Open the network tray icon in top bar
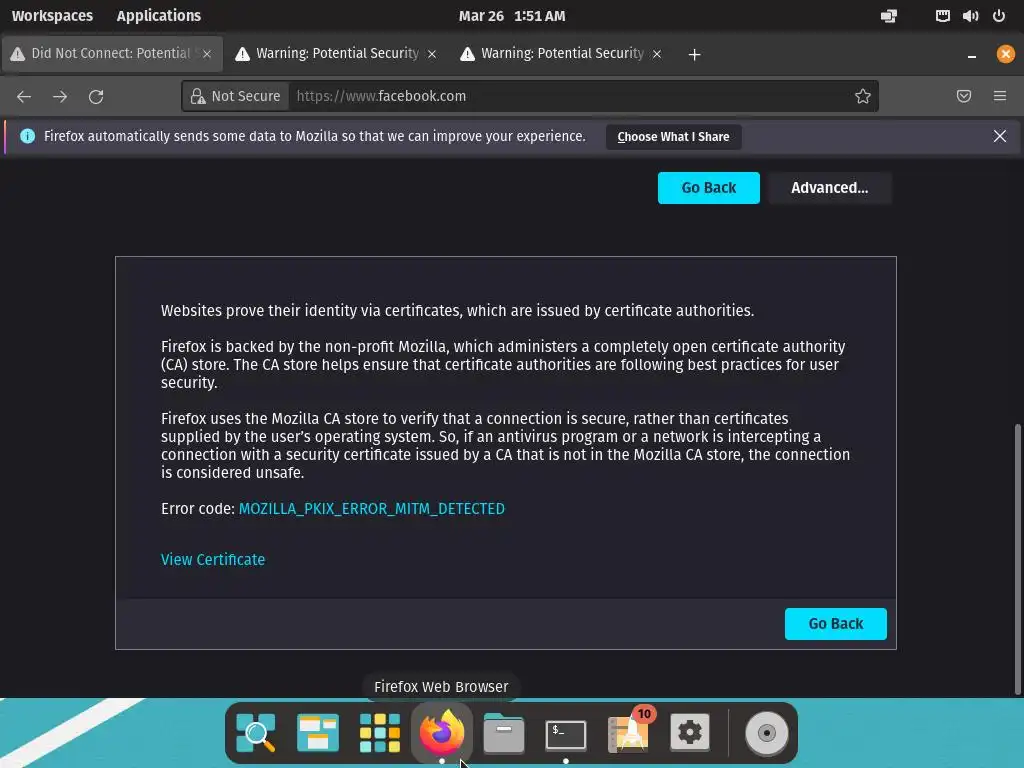The height and width of the screenshot is (768, 1024). tap(942, 16)
